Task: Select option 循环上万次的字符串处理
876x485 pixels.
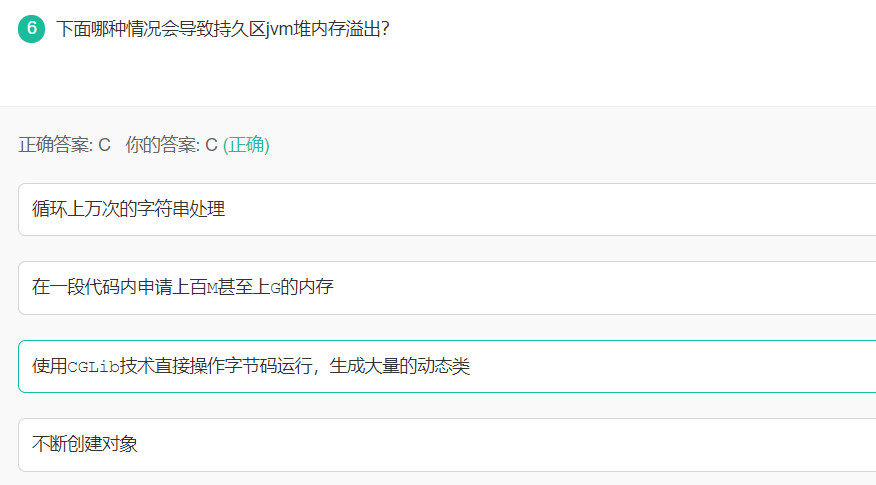Action: [447, 209]
